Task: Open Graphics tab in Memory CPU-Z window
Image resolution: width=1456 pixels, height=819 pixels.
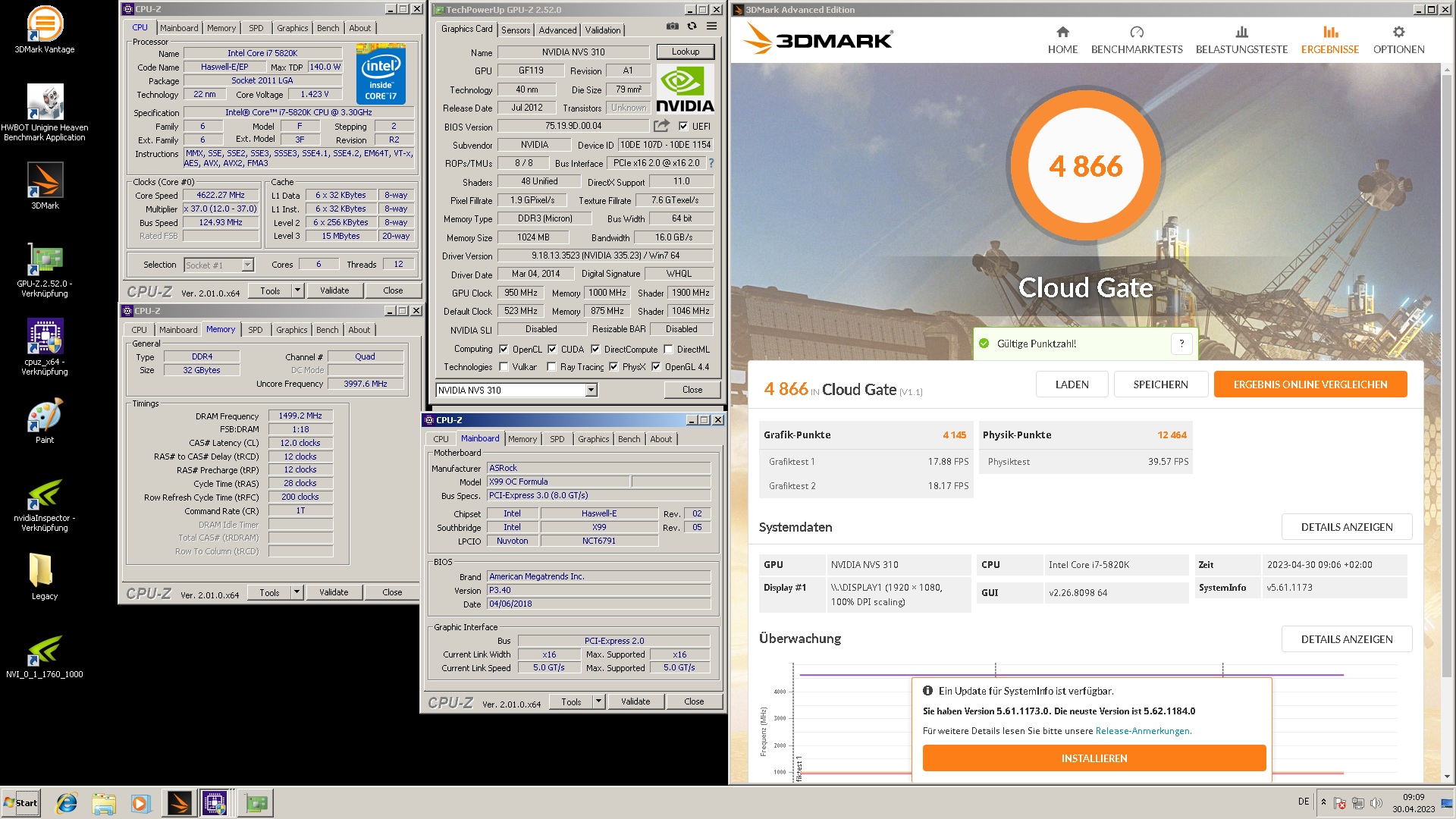Action: pos(291,330)
